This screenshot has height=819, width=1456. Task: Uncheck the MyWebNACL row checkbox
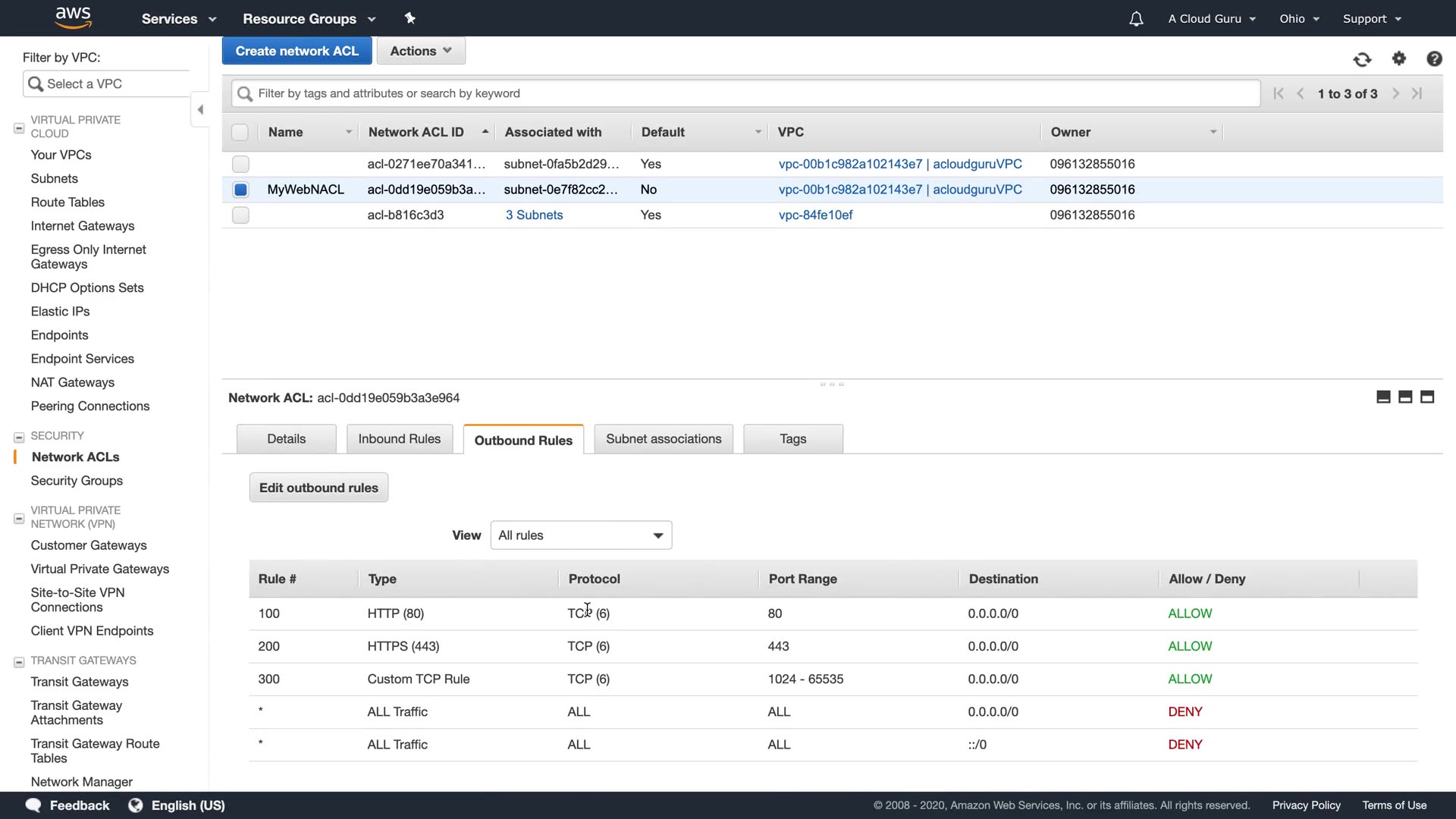[x=240, y=190]
